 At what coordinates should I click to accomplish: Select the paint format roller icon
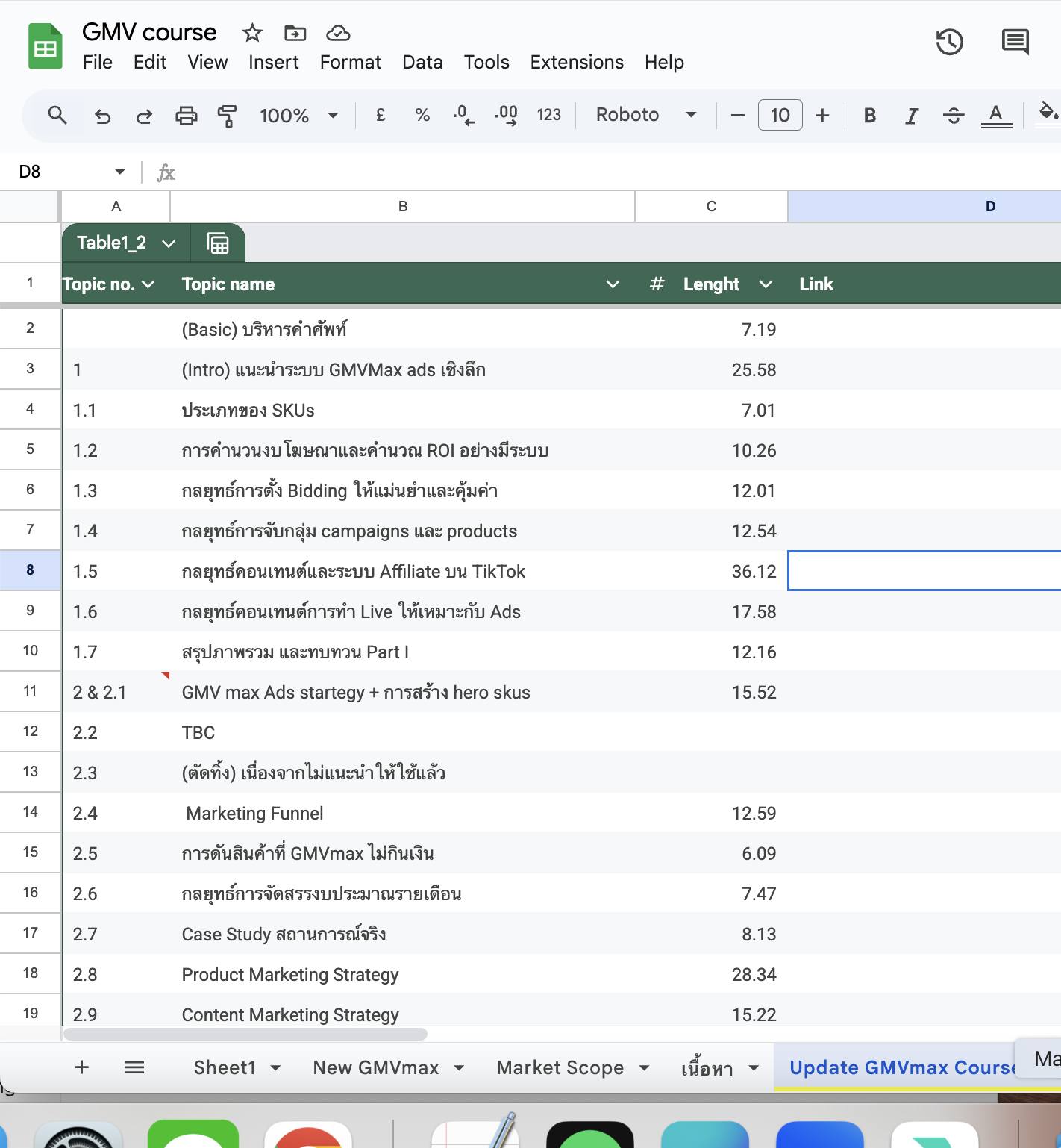[x=227, y=116]
